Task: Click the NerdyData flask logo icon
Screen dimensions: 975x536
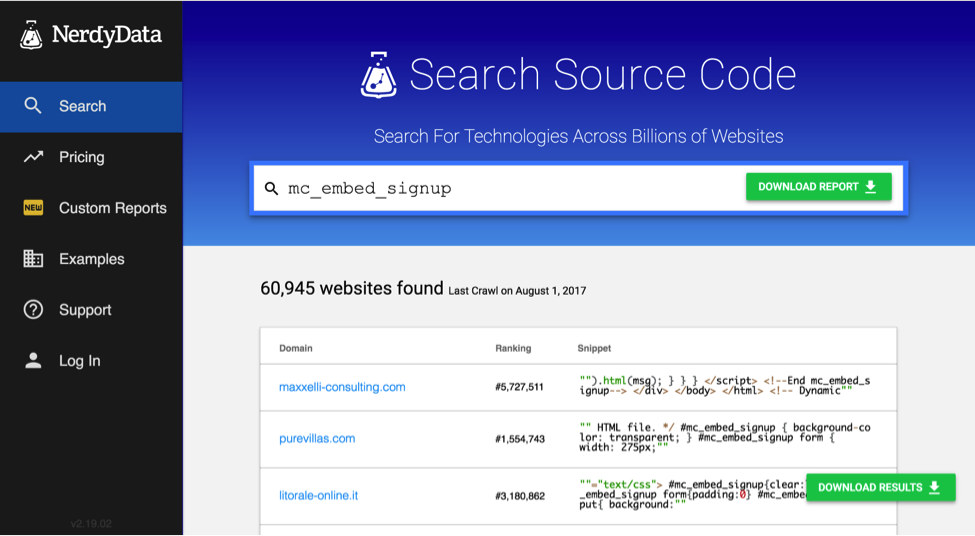Action: point(30,35)
